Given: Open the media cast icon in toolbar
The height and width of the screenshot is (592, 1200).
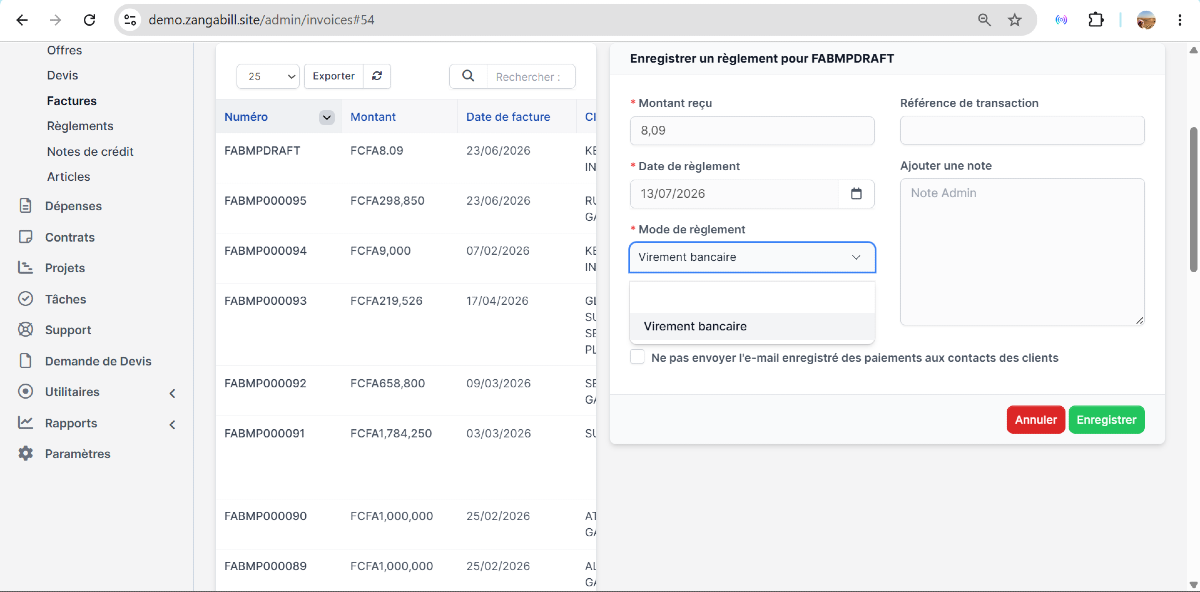Looking at the screenshot, I should pos(1061,20).
